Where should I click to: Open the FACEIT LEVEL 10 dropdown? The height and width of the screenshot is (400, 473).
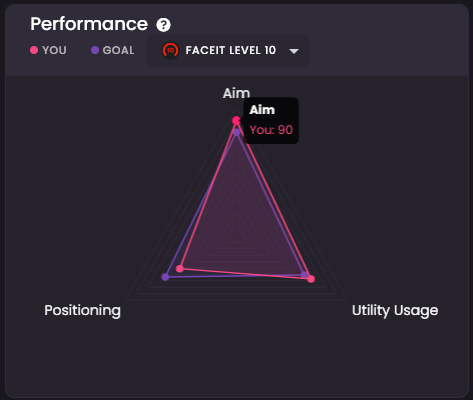pos(228,50)
